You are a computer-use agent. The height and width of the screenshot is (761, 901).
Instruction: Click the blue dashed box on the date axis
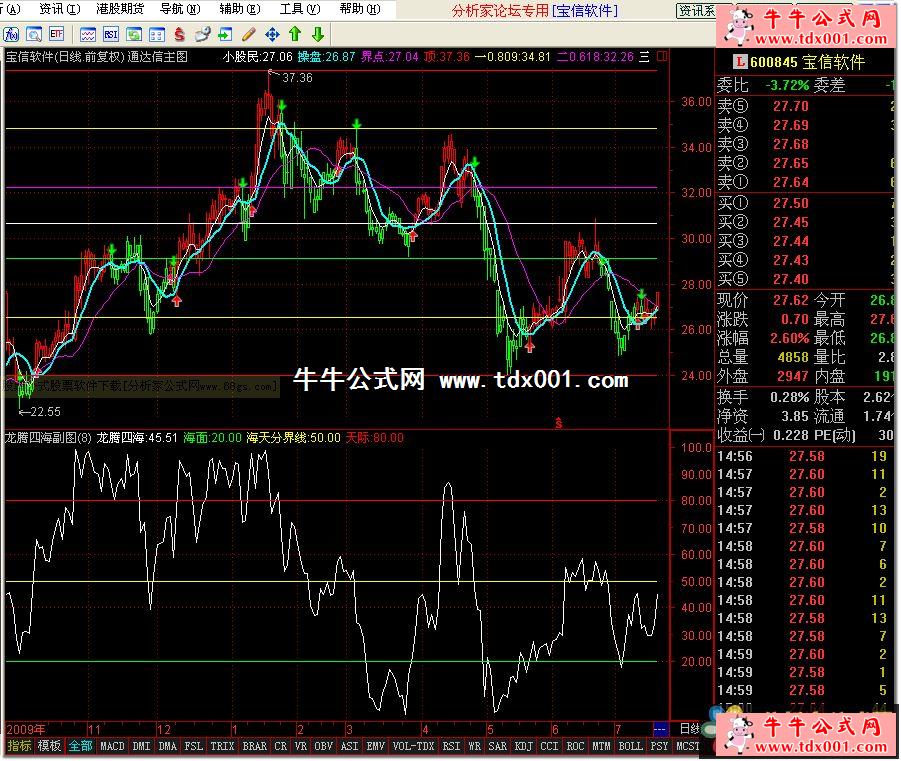[660, 729]
